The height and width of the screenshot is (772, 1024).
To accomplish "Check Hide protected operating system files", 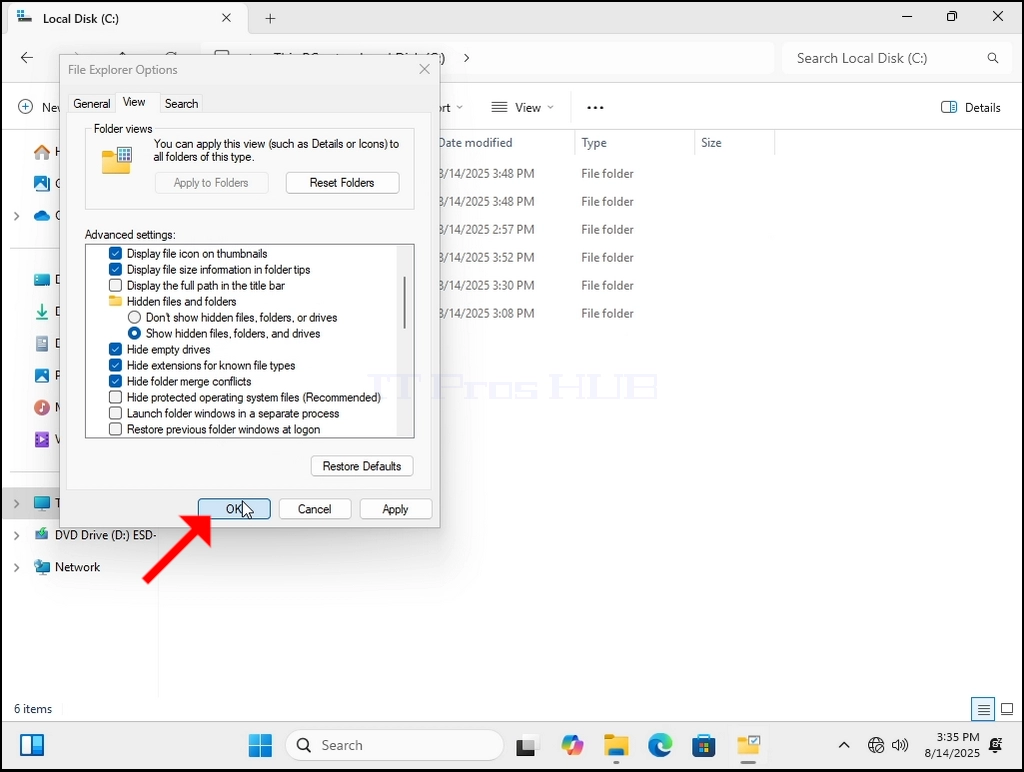I will [116, 397].
